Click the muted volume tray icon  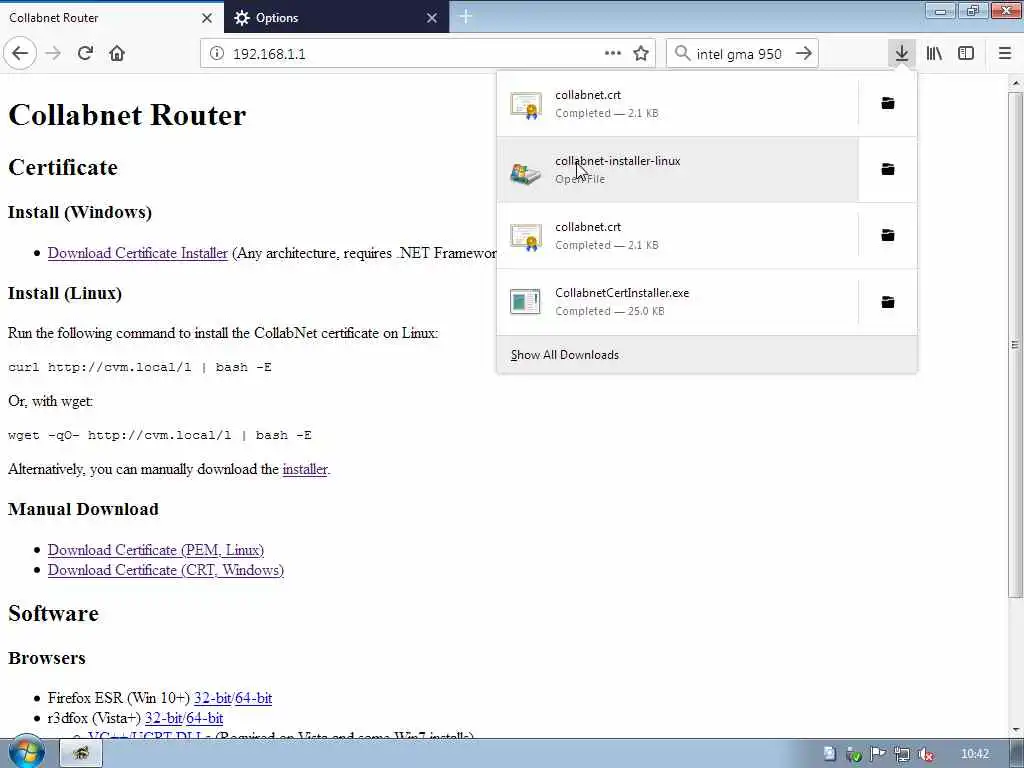click(x=925, y=754)
